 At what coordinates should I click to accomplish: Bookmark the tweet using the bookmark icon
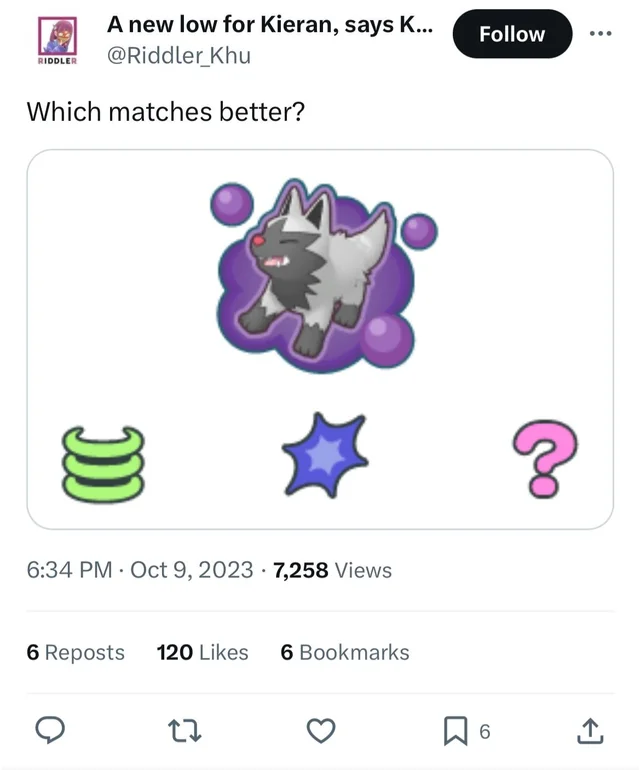click(455, 732)
